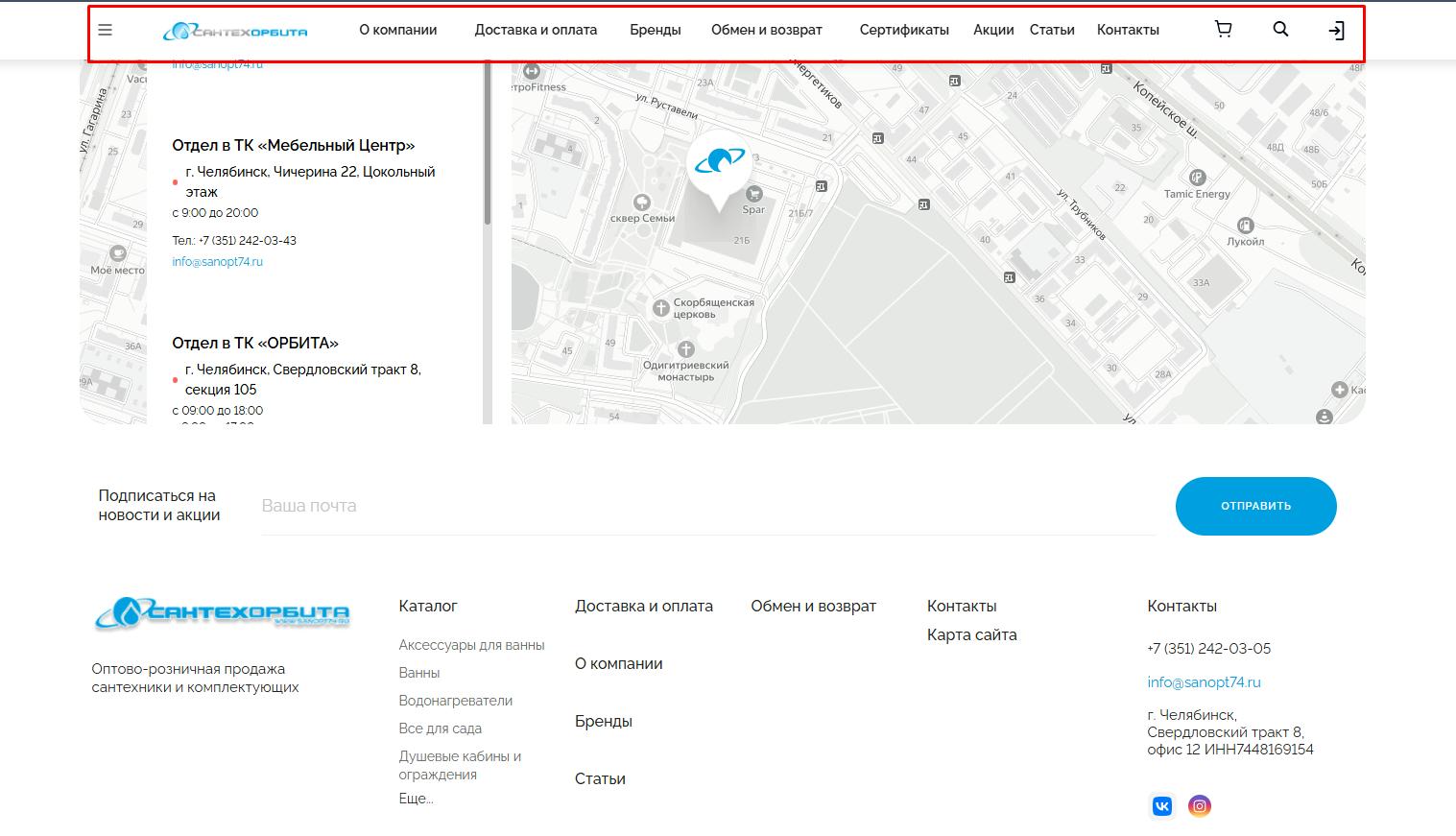Viewport: 1456px width, 836px height.
Task: Open Сертификаты menu item
Action: (904, 30)
